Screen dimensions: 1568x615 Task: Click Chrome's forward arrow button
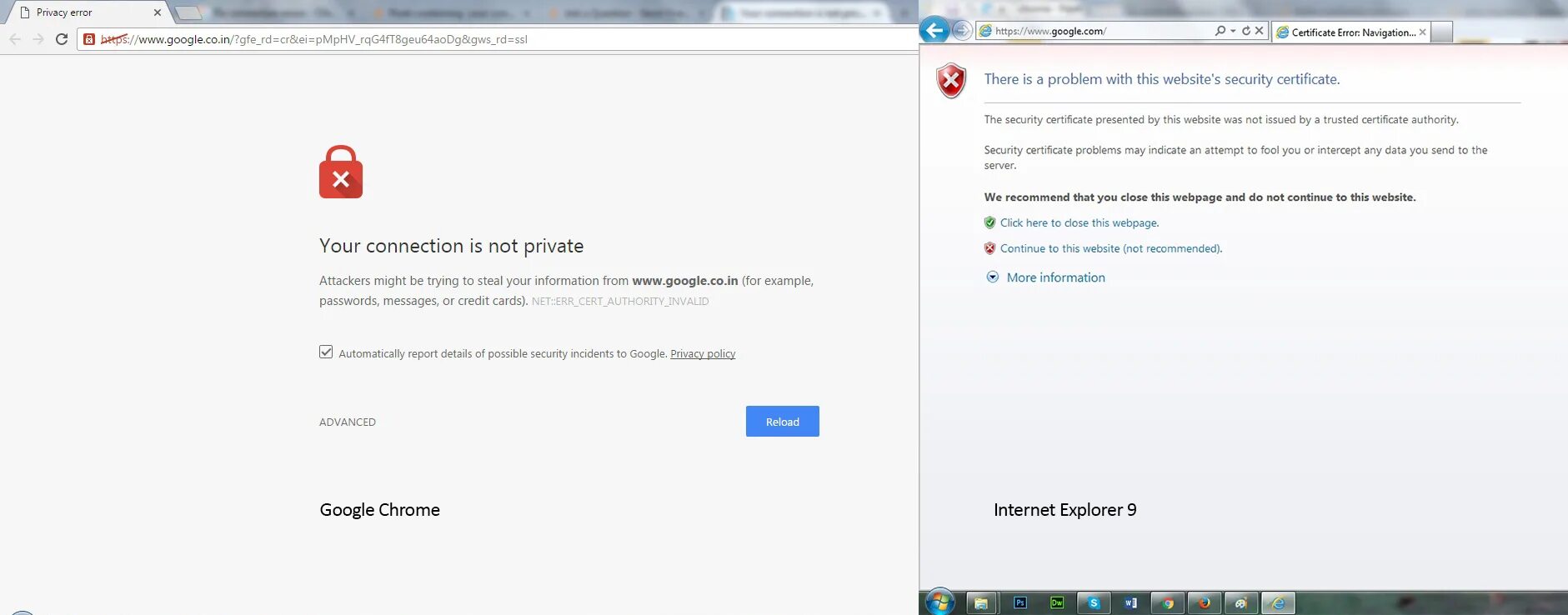click(38, 39)
